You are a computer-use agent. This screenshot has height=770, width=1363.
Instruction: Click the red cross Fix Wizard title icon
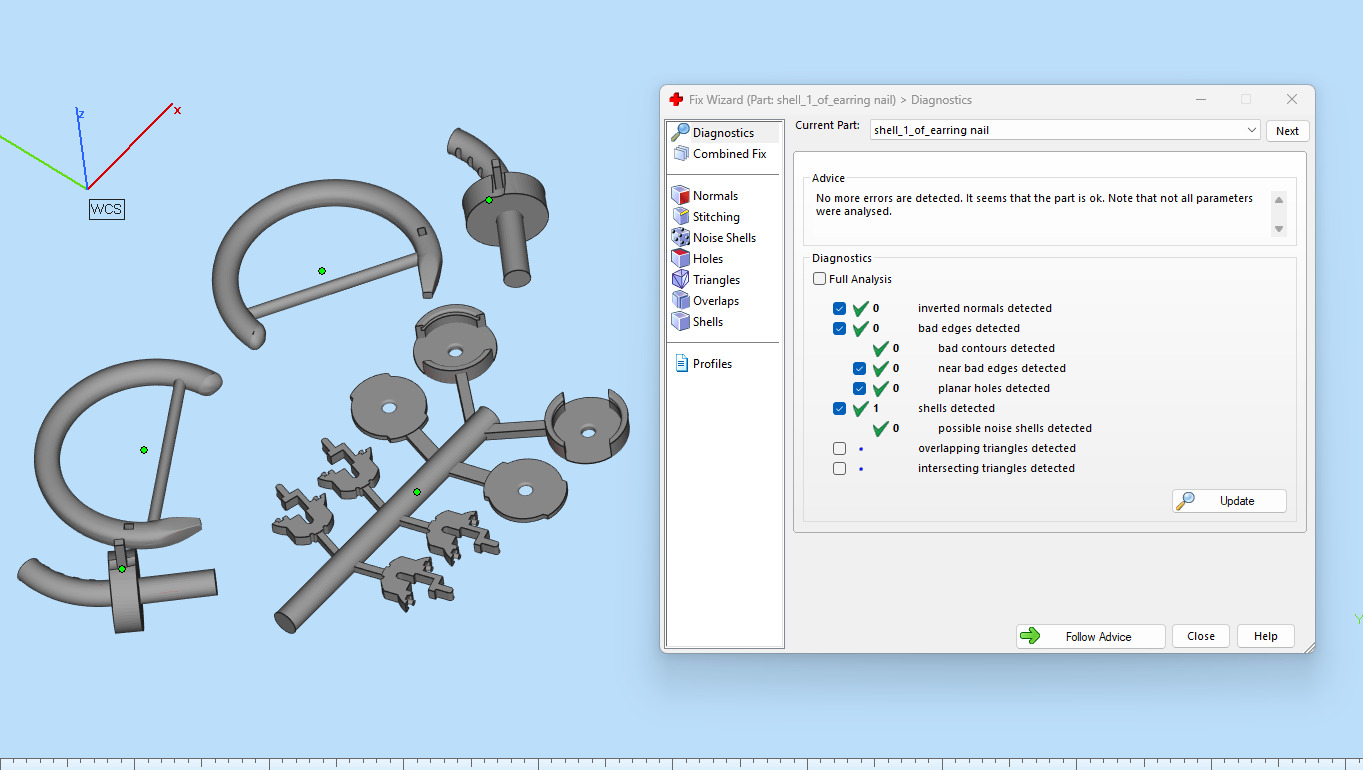coord(676,100)
